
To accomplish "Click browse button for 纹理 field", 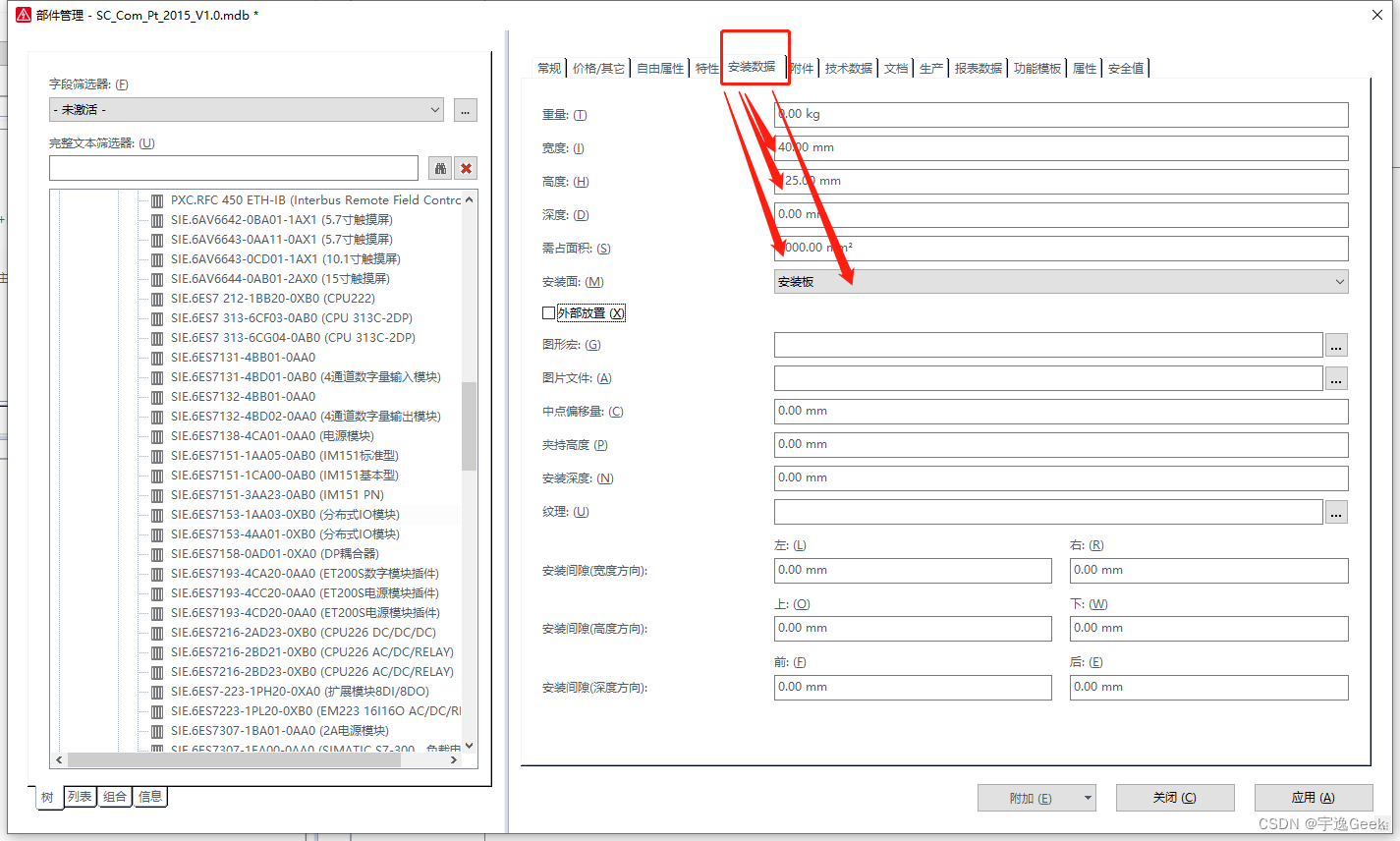I will click(1335, 512).
